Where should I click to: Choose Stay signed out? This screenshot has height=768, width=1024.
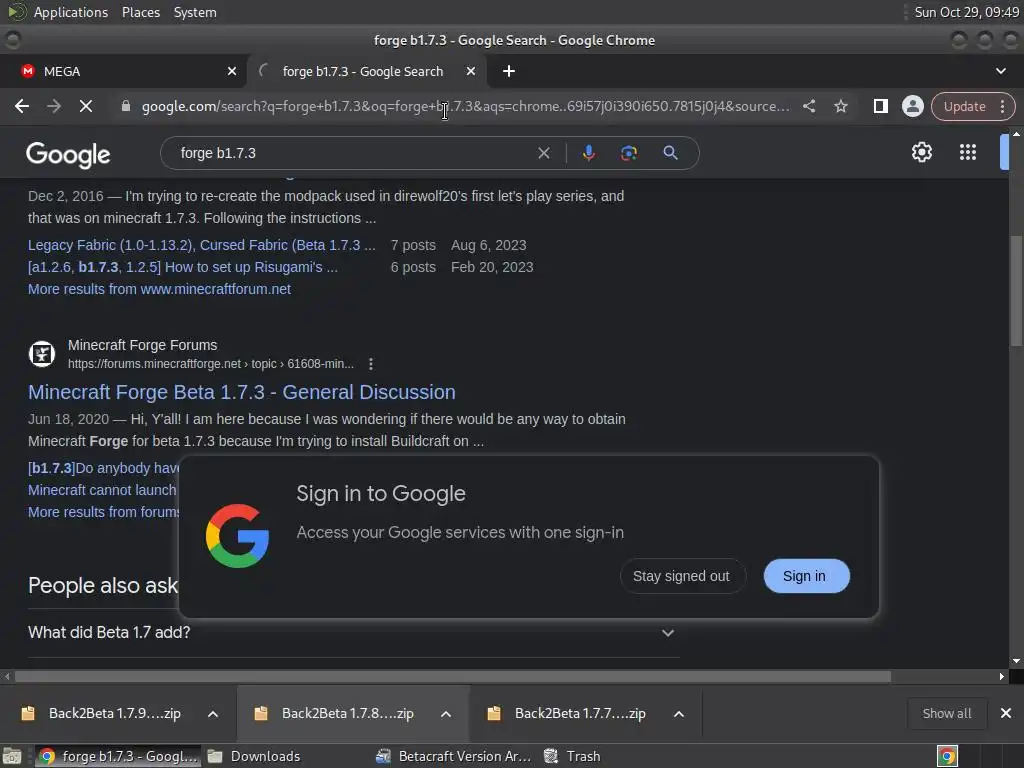point(681,576)
